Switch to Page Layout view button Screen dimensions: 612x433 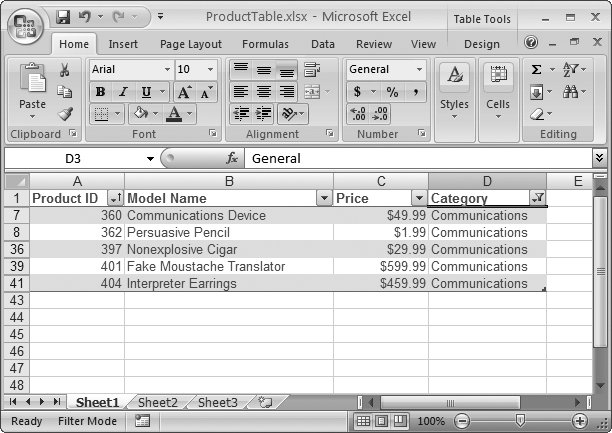point(382,421)
